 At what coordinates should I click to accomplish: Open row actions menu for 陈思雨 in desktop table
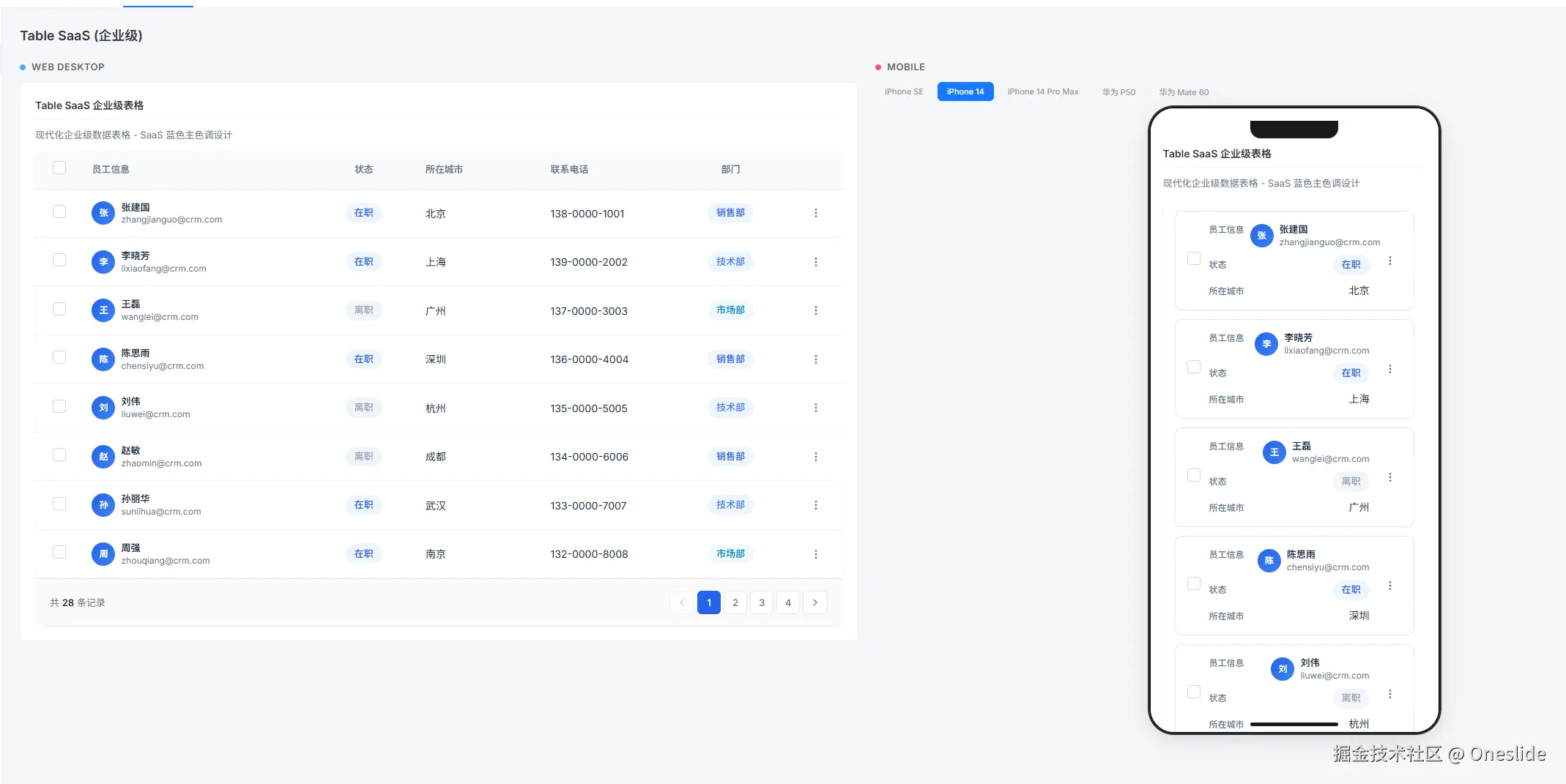[x=815, y=359]
